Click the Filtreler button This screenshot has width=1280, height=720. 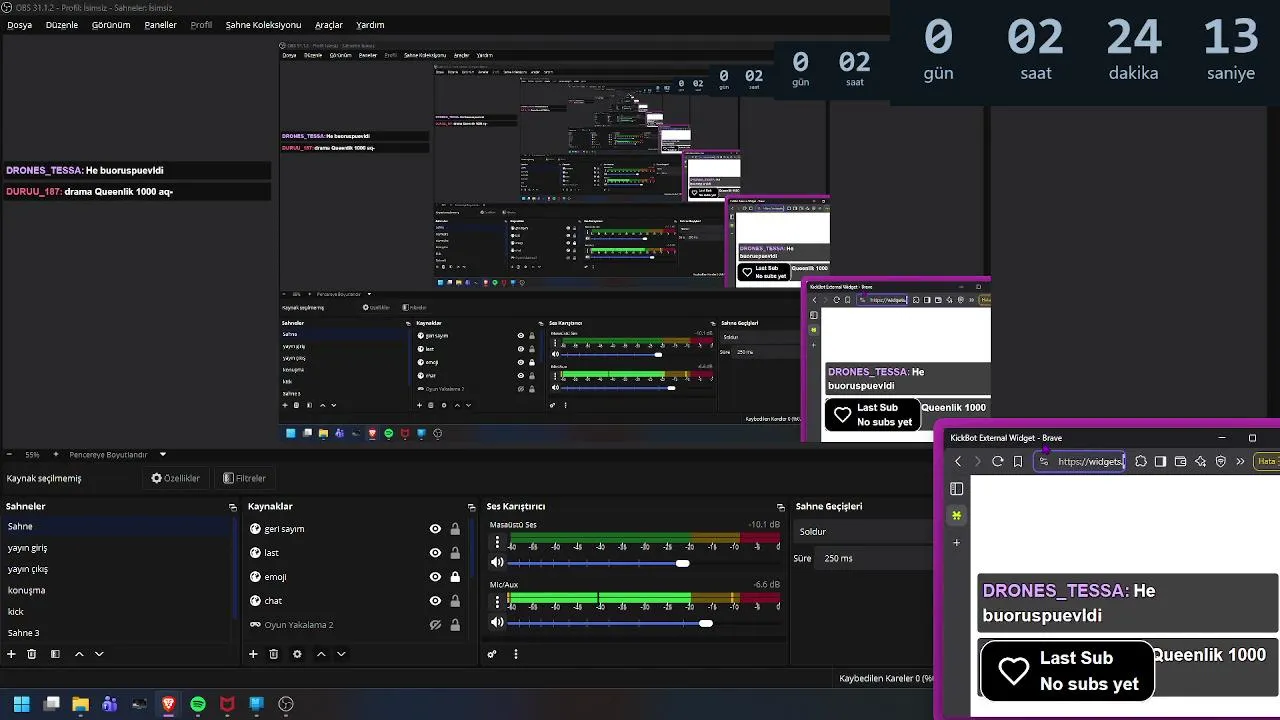pos(244,478)
